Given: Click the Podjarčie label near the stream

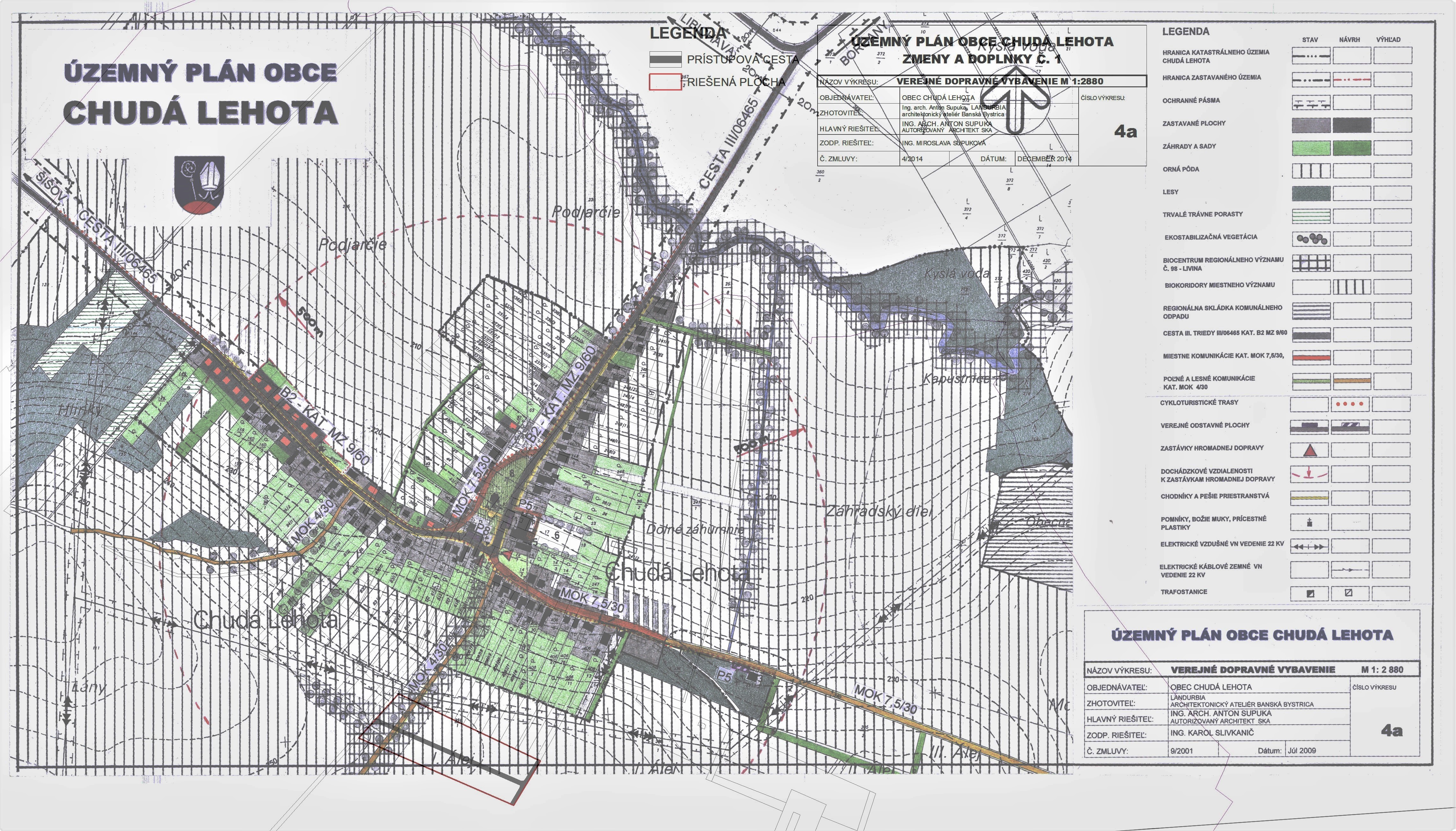Looking at the screenshot, I should click(586, 212).
